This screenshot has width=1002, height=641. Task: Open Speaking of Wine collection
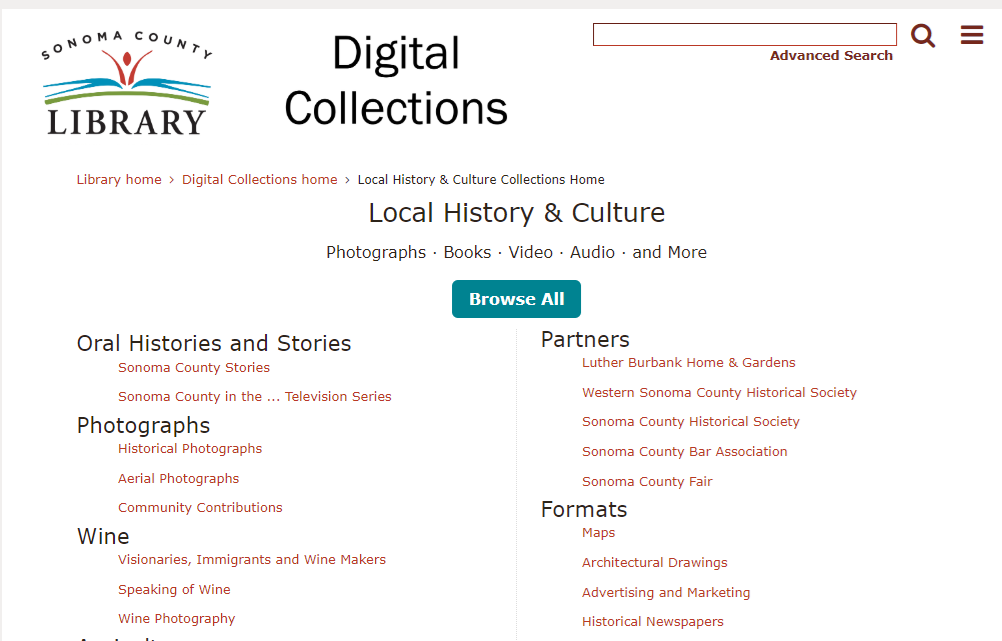(x=174, y=590)
